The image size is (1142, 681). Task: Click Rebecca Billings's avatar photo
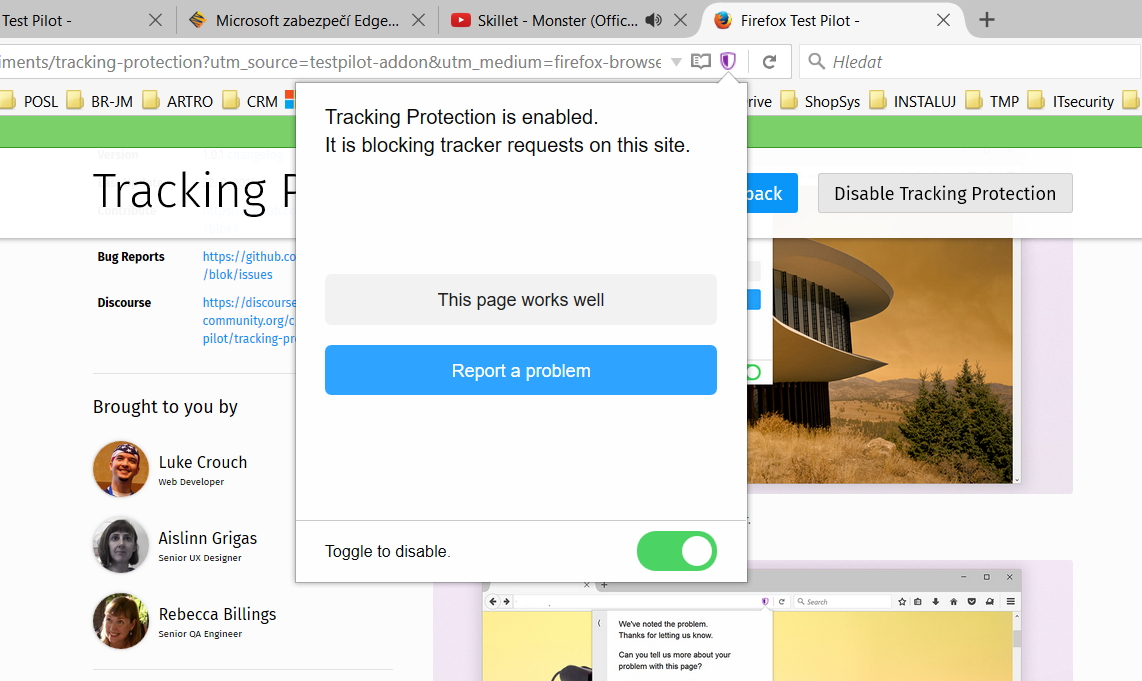pos(121,621)
